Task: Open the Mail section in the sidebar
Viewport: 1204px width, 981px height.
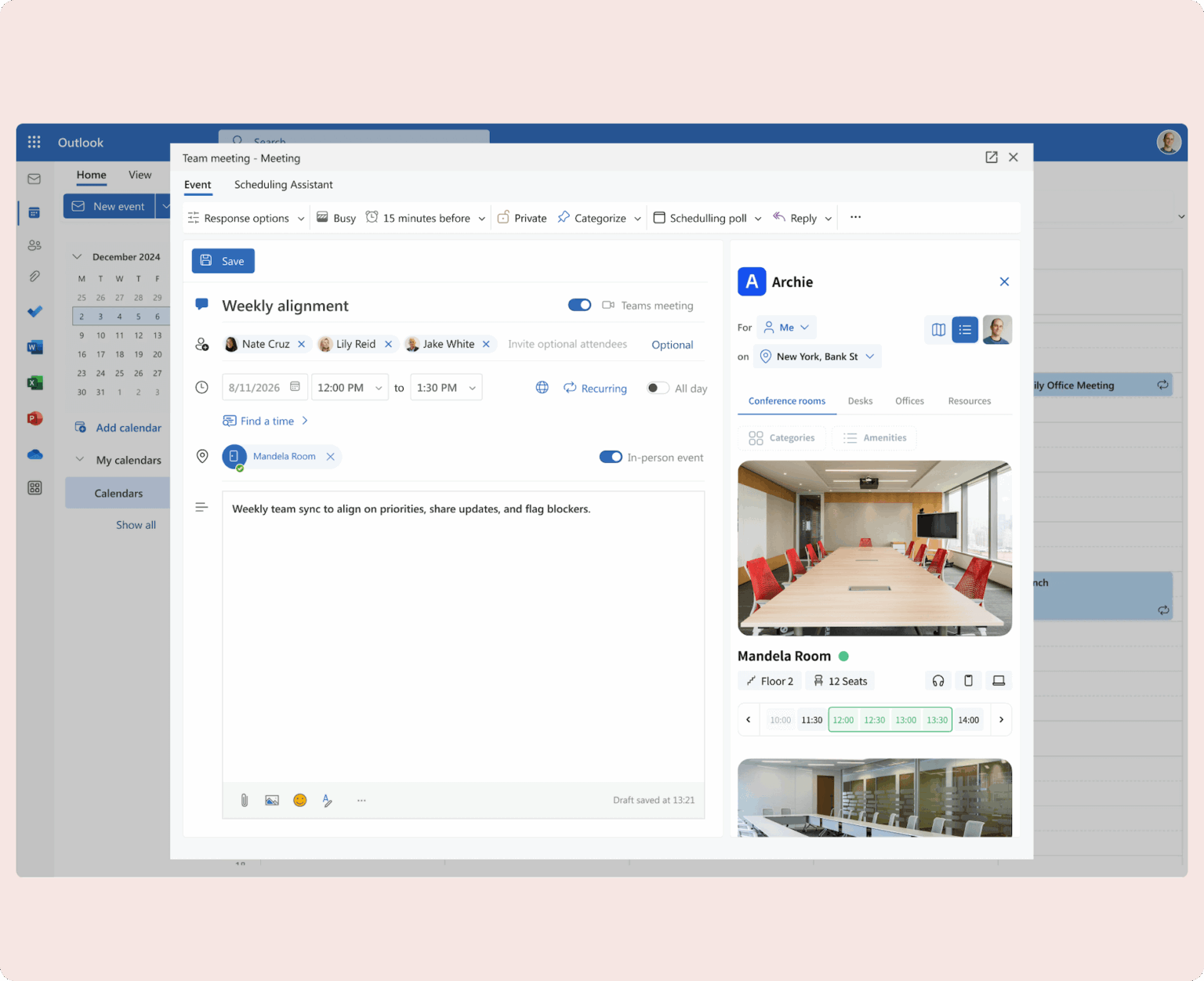Action: coord(34,179)
